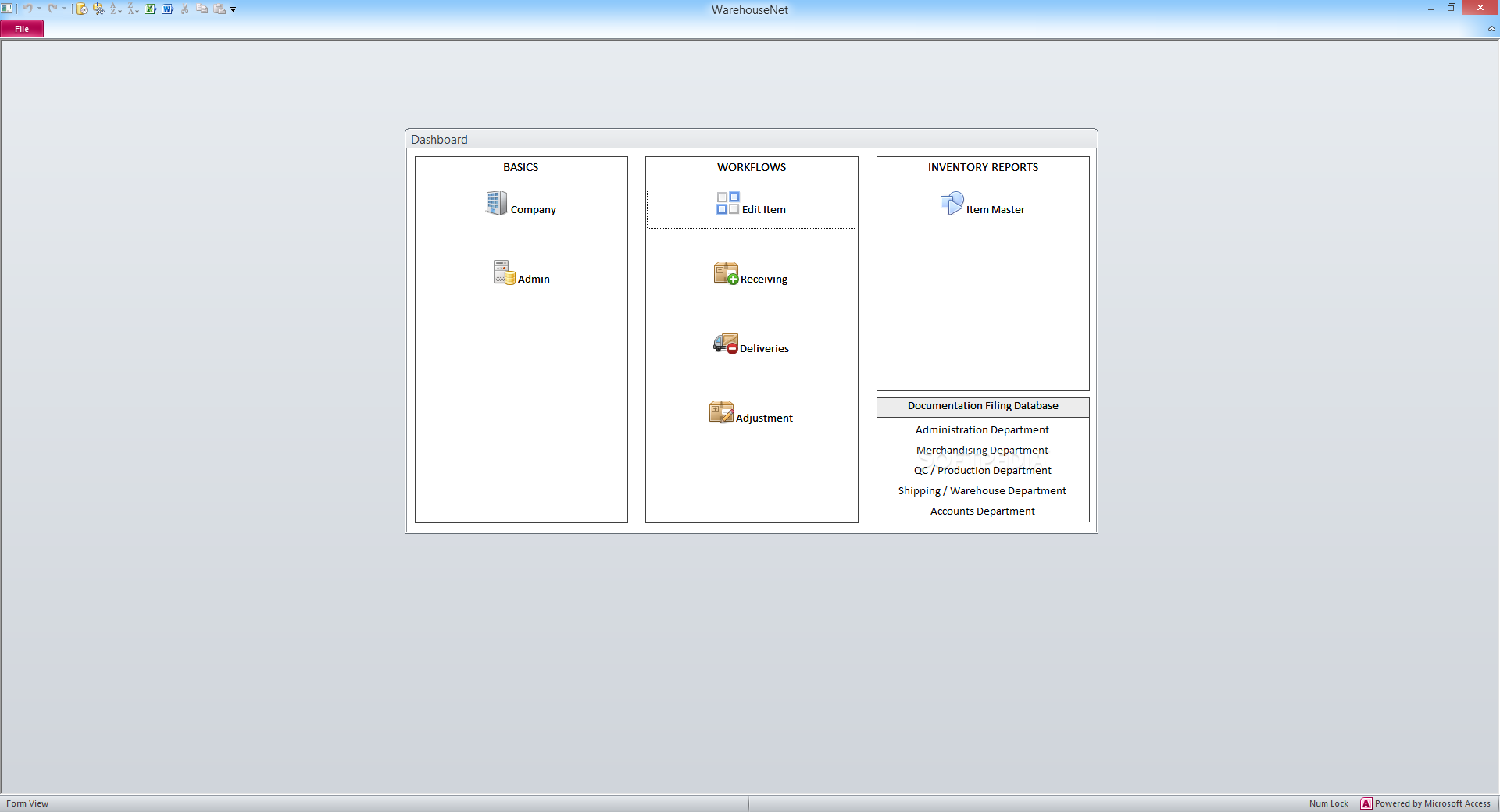The height and width of the screenshot is (812, 1500).
Task: Open the Deliveries workflow label
Action: pyautogui.click(x=764, y=349)
